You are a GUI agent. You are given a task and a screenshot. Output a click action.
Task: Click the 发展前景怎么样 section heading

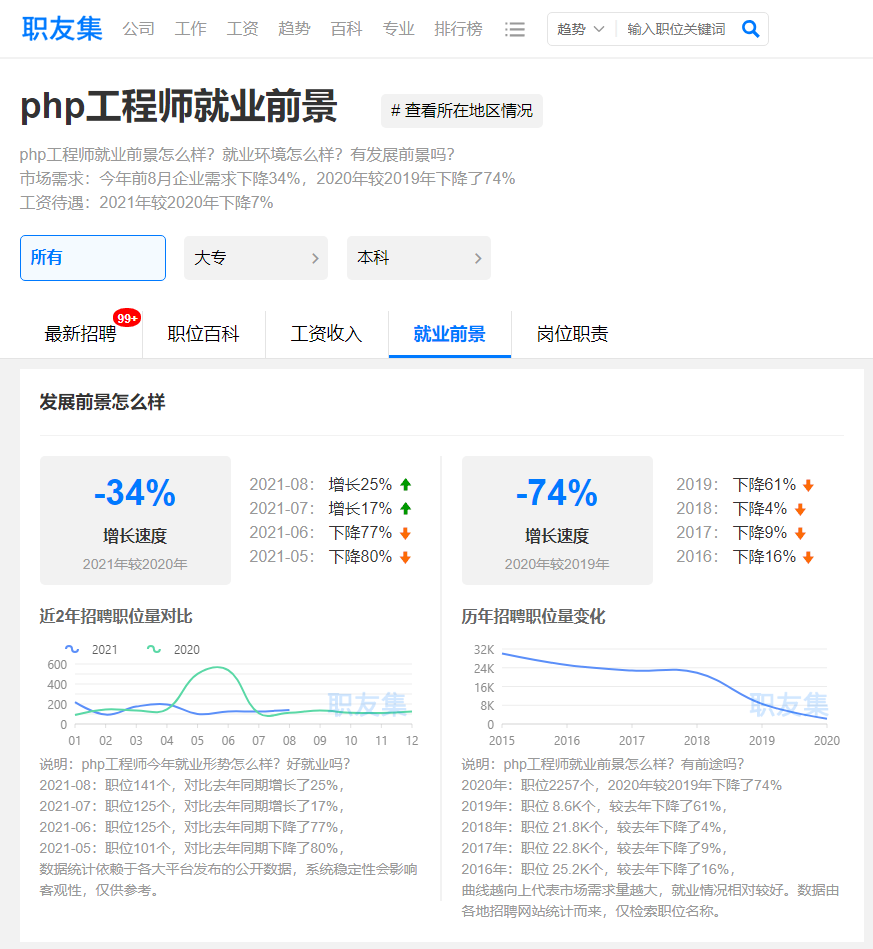102,402
